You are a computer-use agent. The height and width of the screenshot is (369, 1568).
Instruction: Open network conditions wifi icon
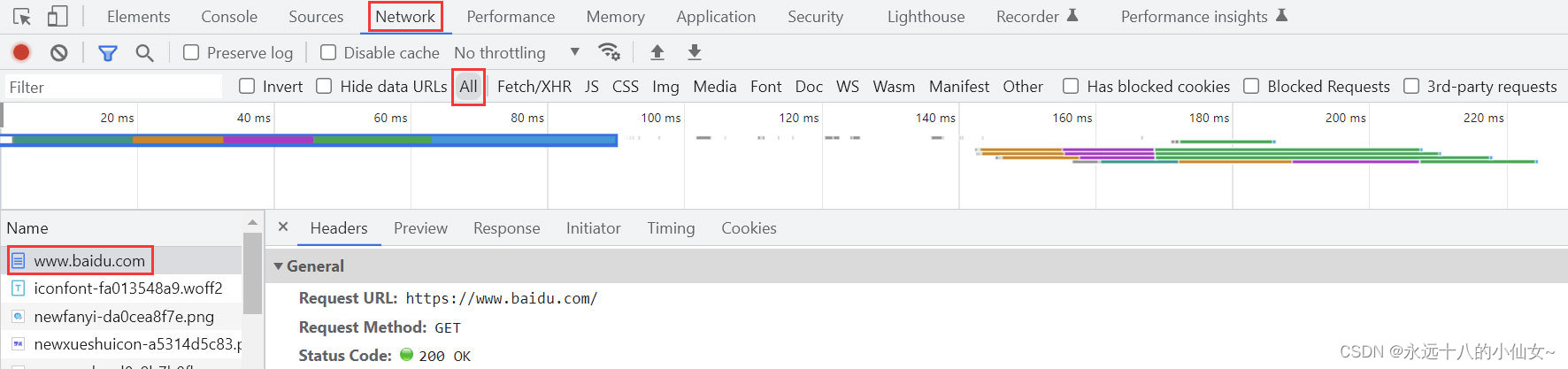[609, 52]
